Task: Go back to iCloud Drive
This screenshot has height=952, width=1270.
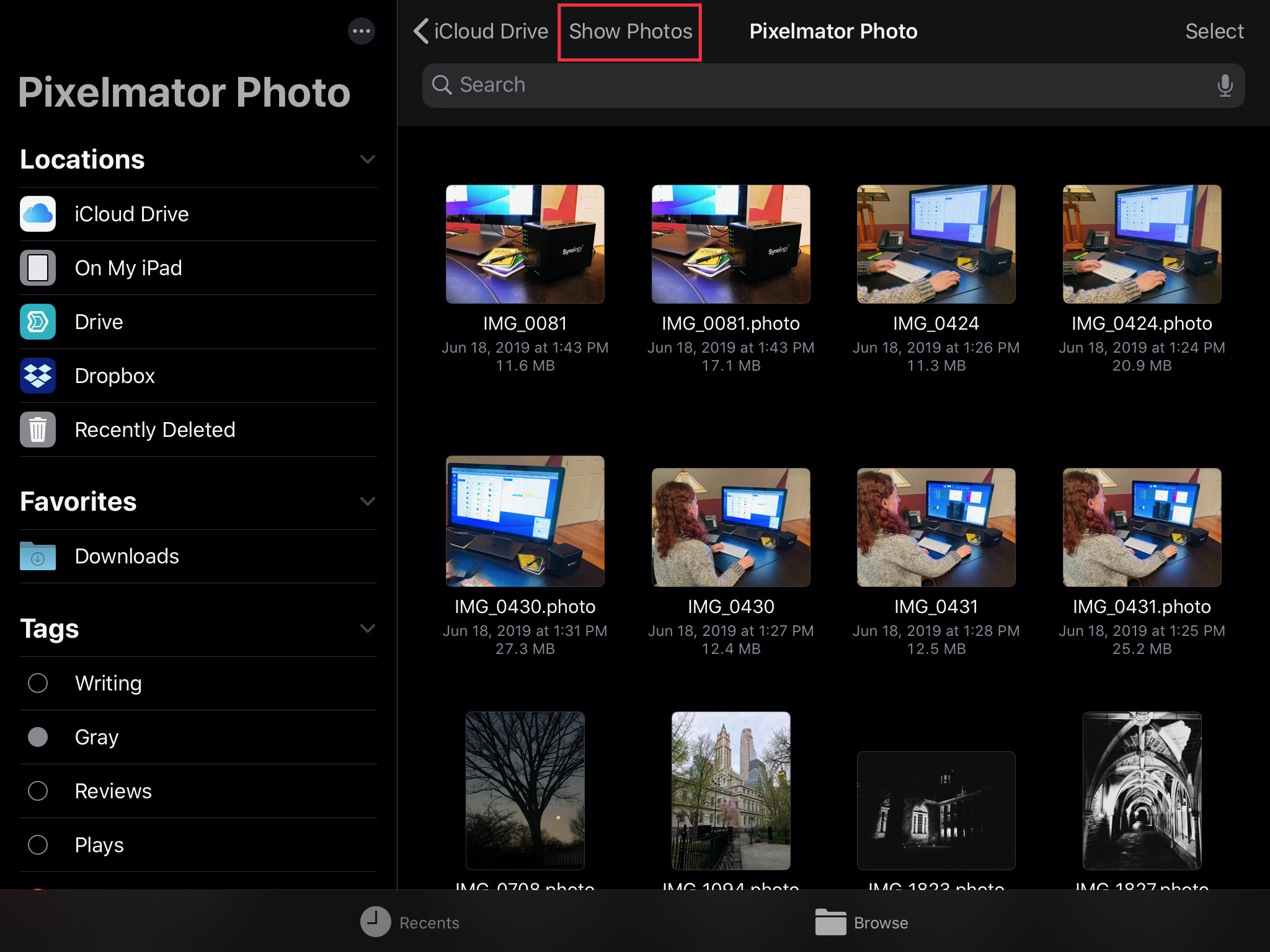Action: [x=481, y=31]
